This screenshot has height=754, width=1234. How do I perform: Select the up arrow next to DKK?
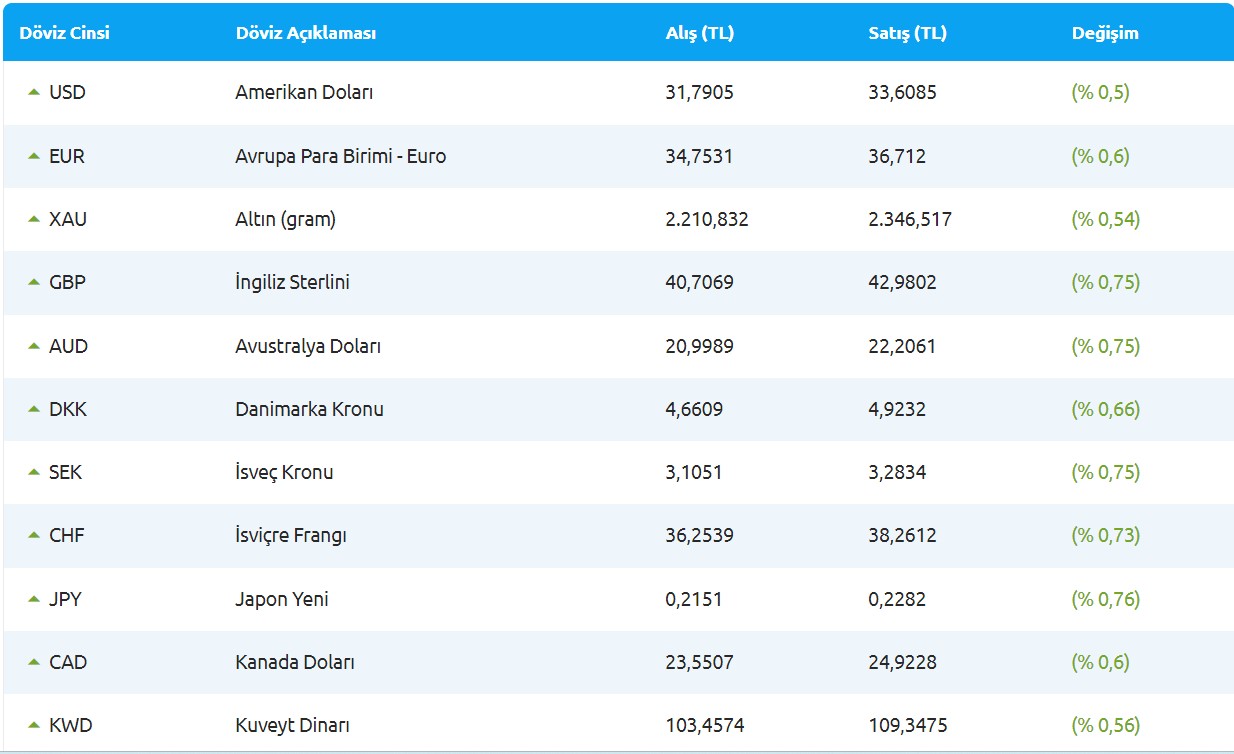(x=34, y=408)
